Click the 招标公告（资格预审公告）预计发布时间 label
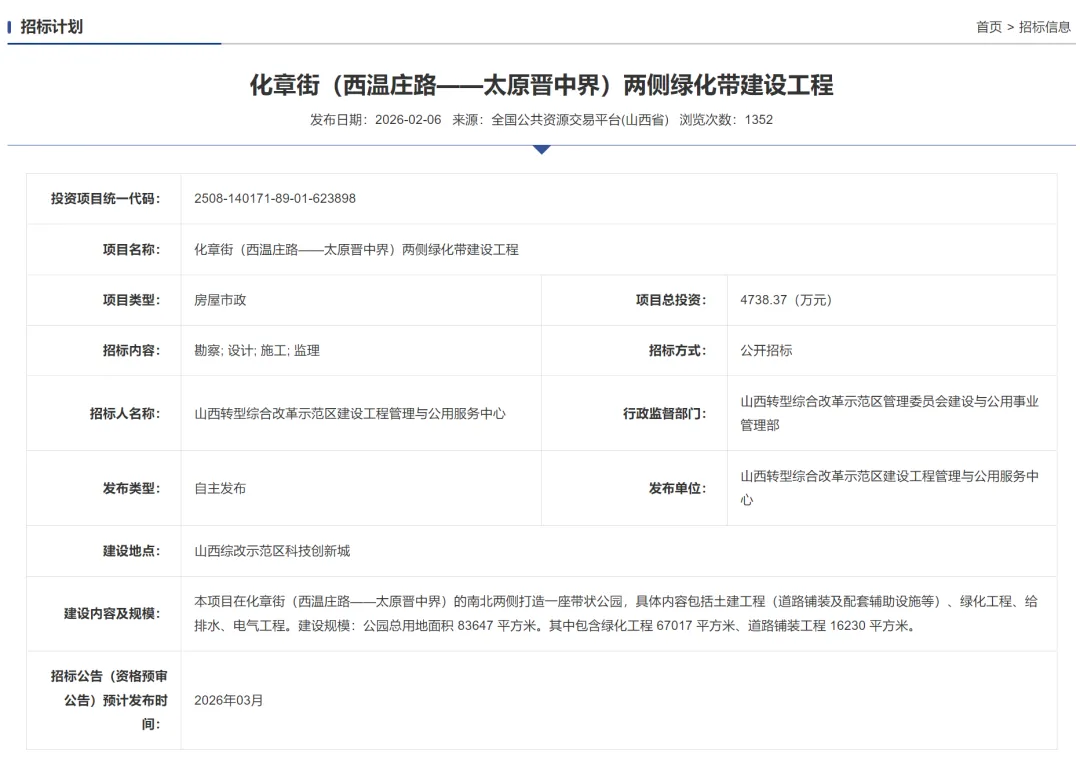The width and height of the screenshot is (1080, 758). coord(108,700)
